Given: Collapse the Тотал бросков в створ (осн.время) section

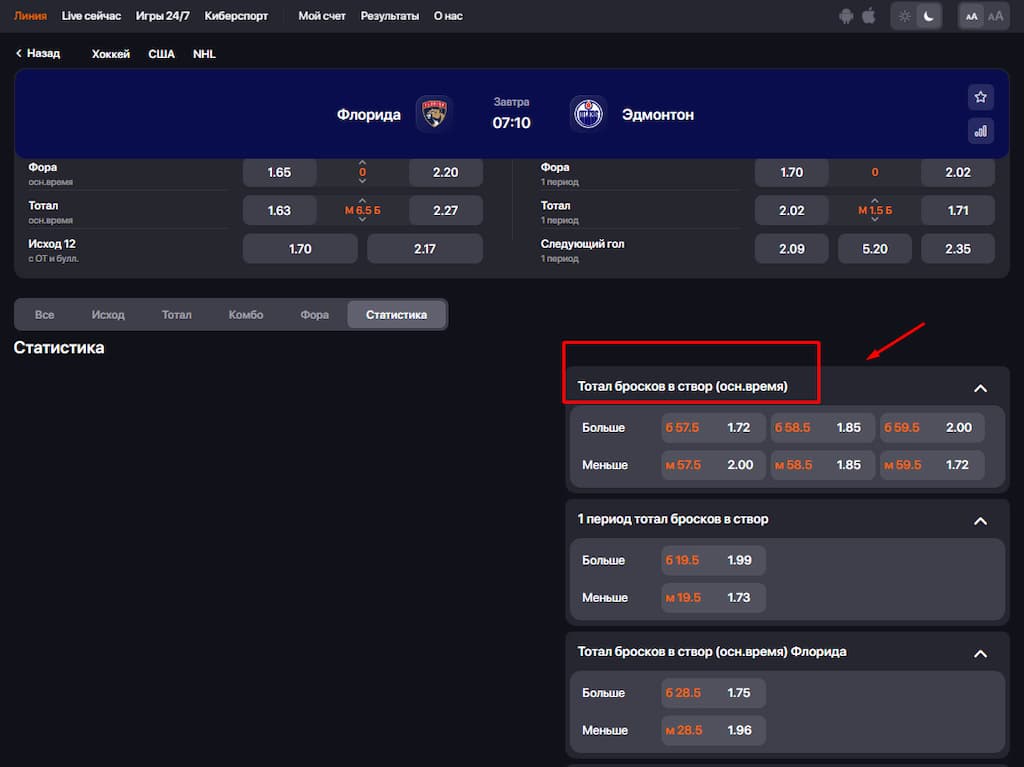Looking at the screenshot, I should [980, 388].
